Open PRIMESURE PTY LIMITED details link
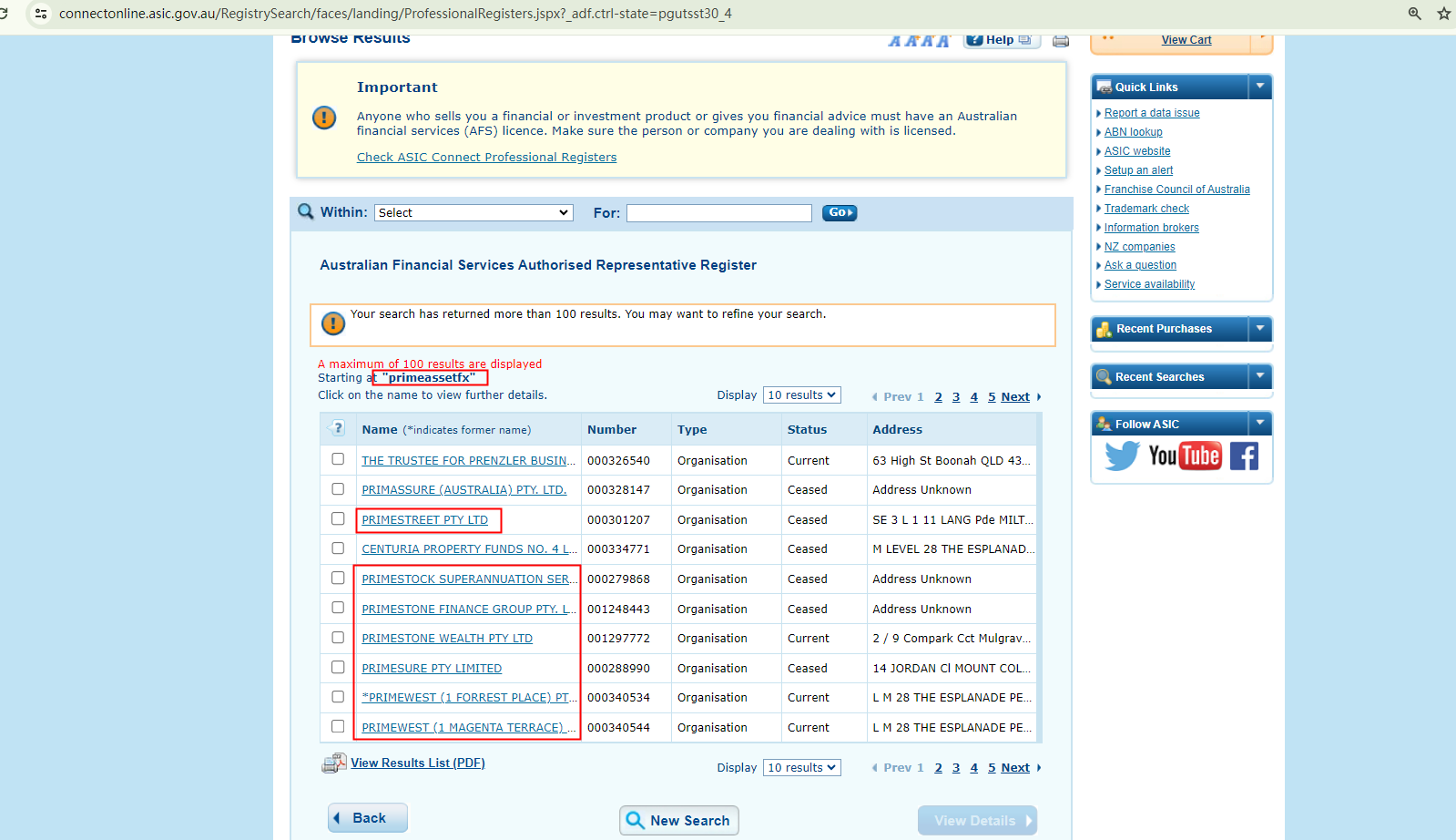1456x840 pixels. [x=432, y=669]
